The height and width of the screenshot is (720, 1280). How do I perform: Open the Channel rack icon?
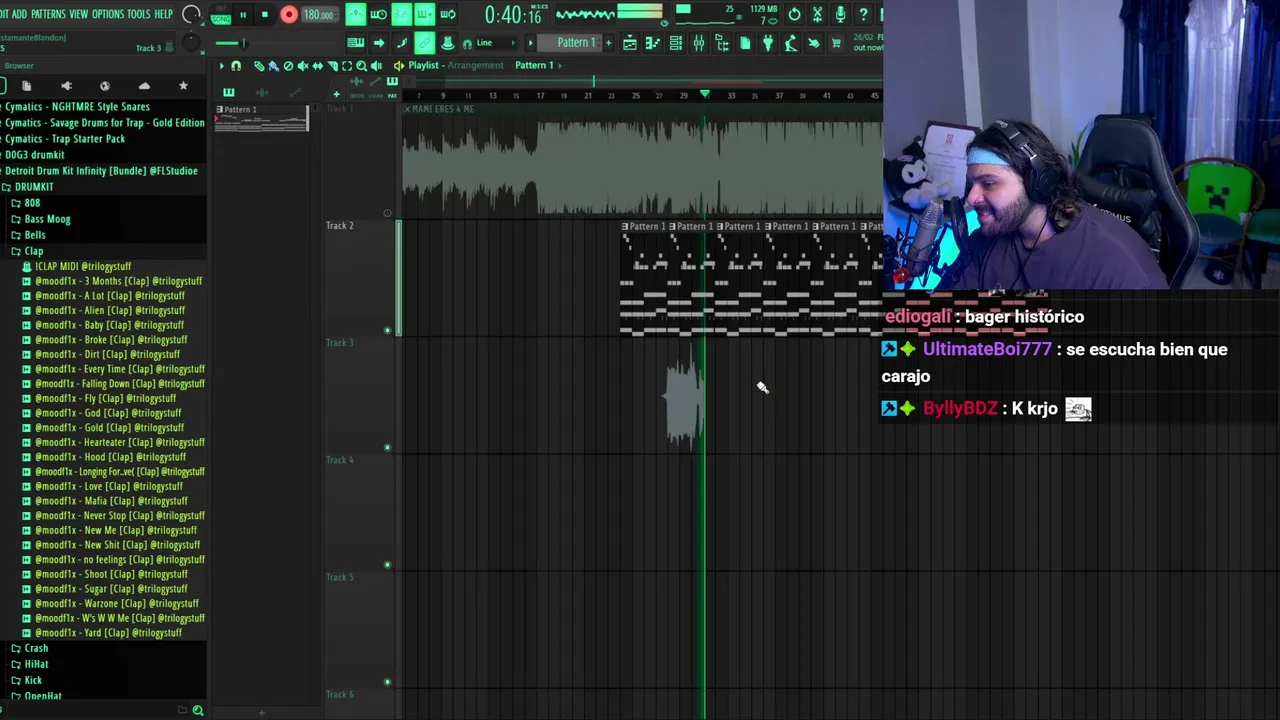(676, 42)
